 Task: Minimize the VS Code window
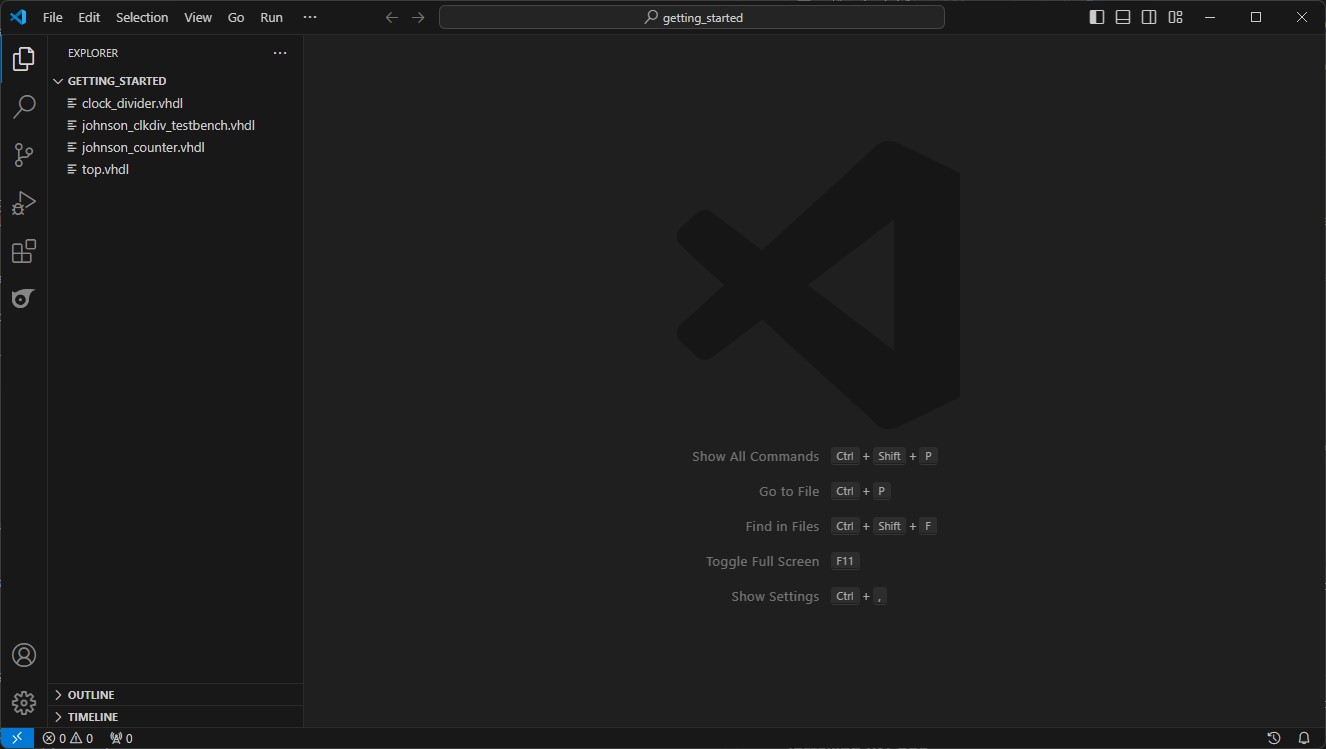(1211, 17)
